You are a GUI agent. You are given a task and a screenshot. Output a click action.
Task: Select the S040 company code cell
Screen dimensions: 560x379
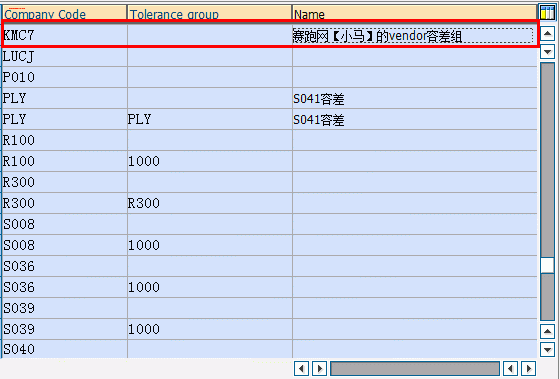click(64, 349)
